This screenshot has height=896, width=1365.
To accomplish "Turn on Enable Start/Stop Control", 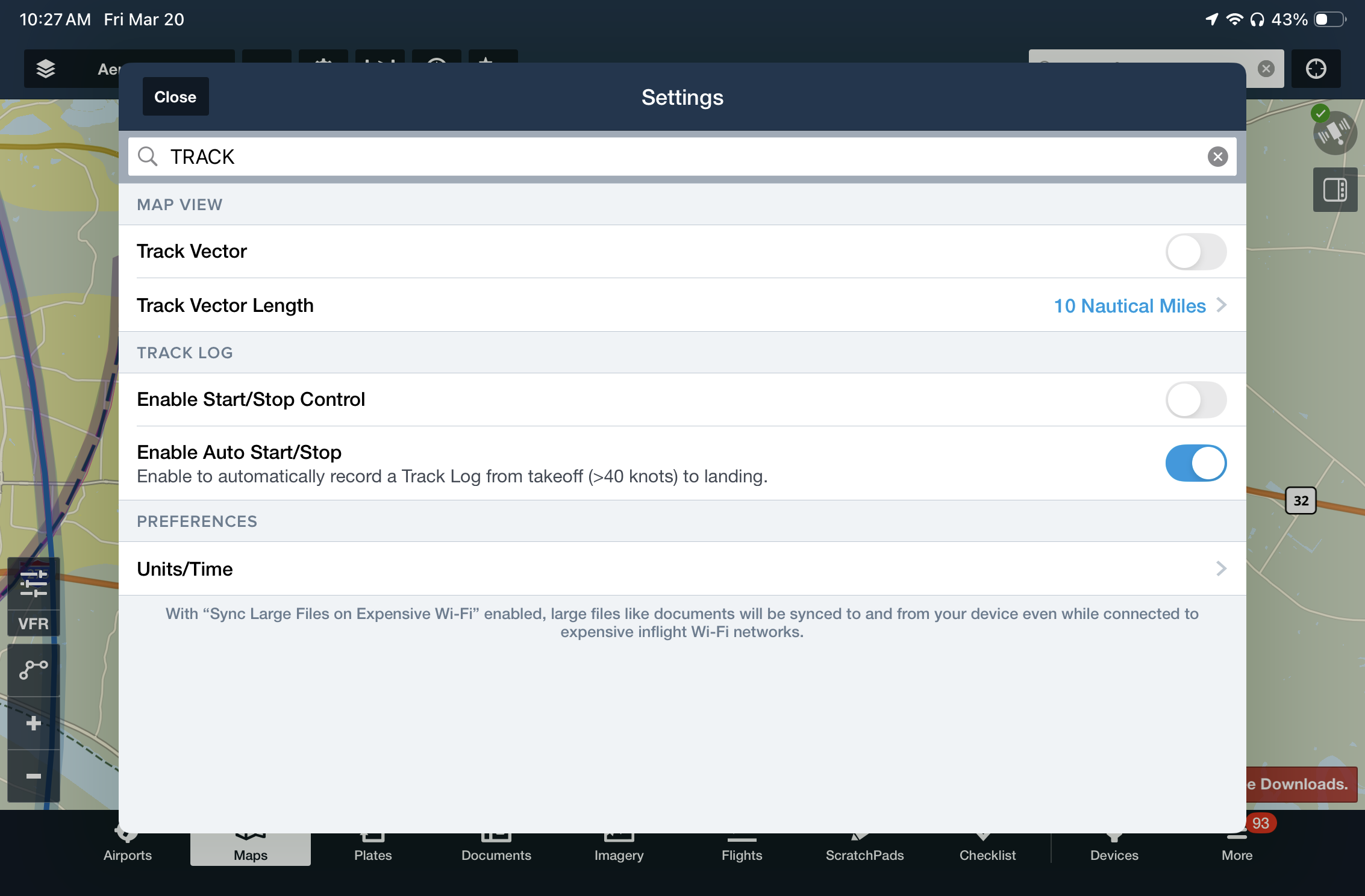I will 1195,400.
